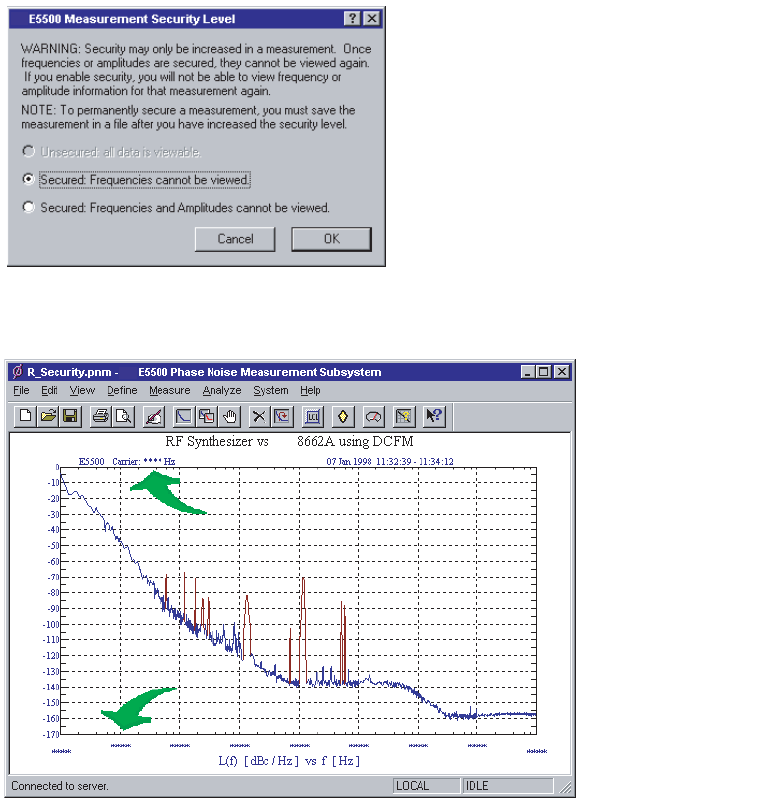Screen dimensions: 777x800
Task: Click the LOCAL status bar indicator
Action: pos(426,786)
